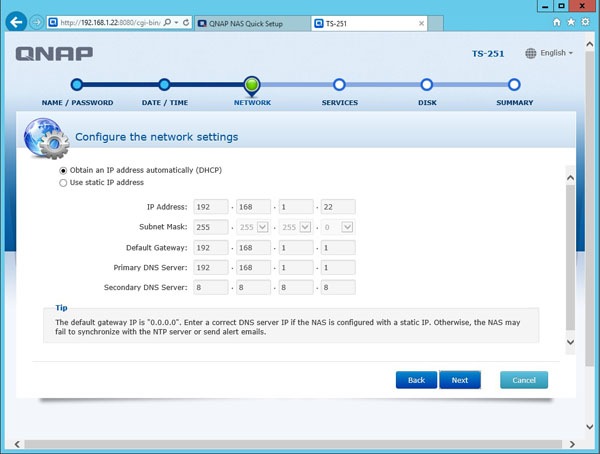Click the Summary step circle

click(514, 85)
